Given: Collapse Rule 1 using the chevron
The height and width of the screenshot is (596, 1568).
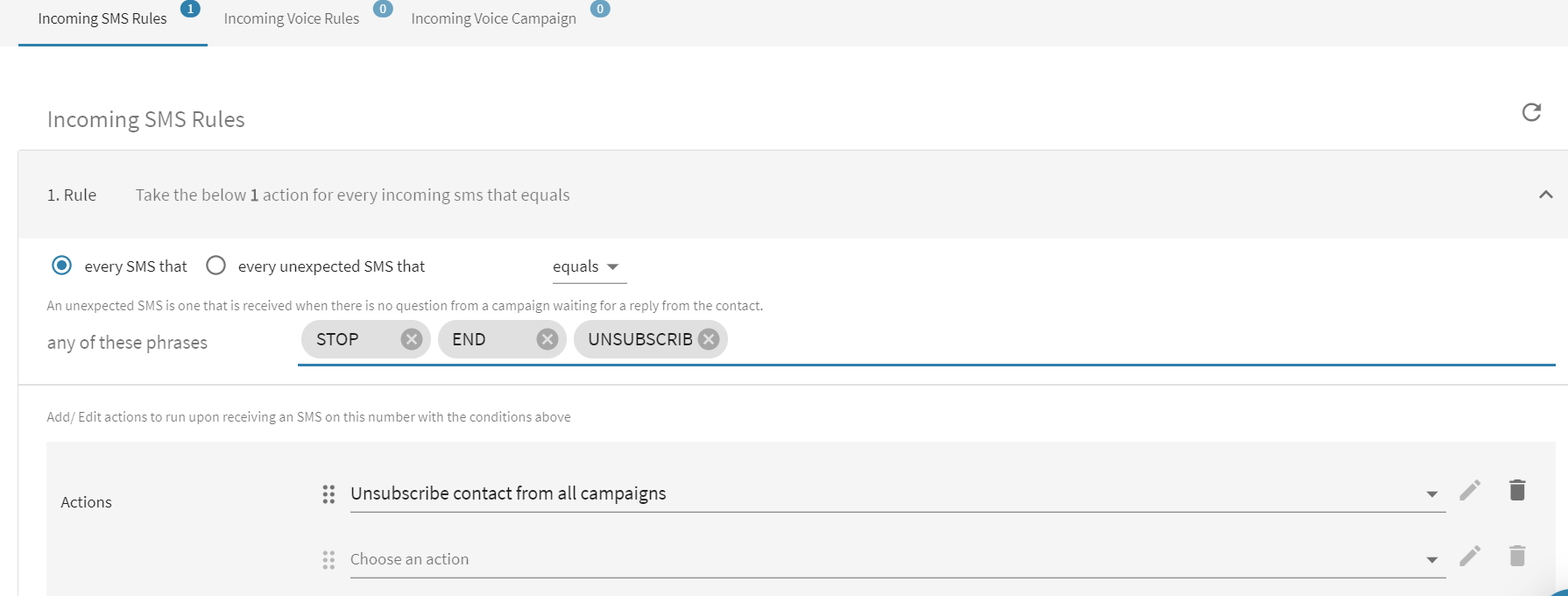Looking at the screenshot, I should [x=1546, y=195].
